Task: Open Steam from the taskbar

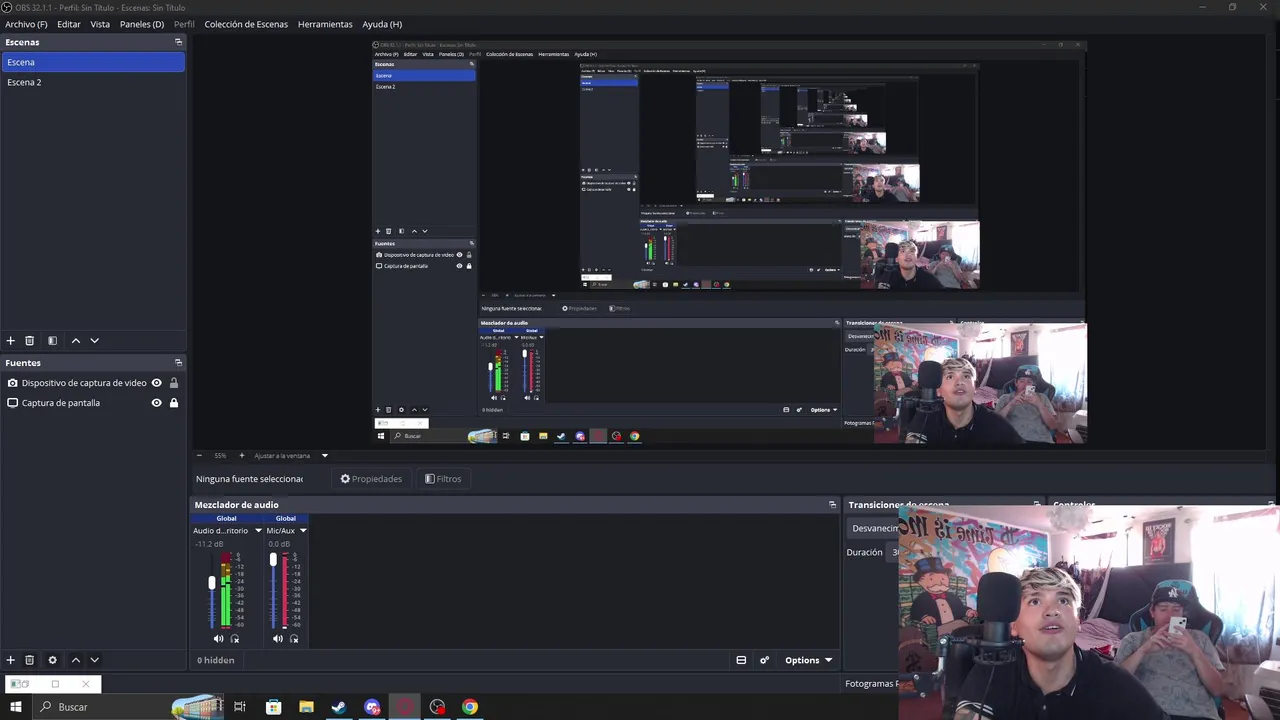Action: pyautogui.click(x=339, y=707)
